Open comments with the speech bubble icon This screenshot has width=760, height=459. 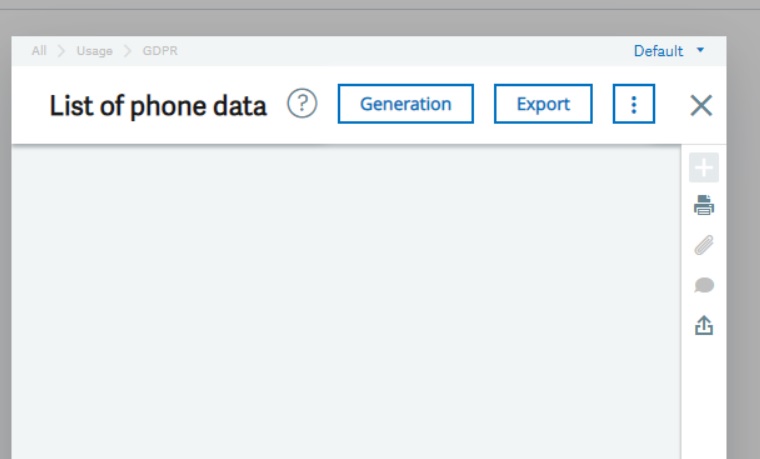click(704, 286)
